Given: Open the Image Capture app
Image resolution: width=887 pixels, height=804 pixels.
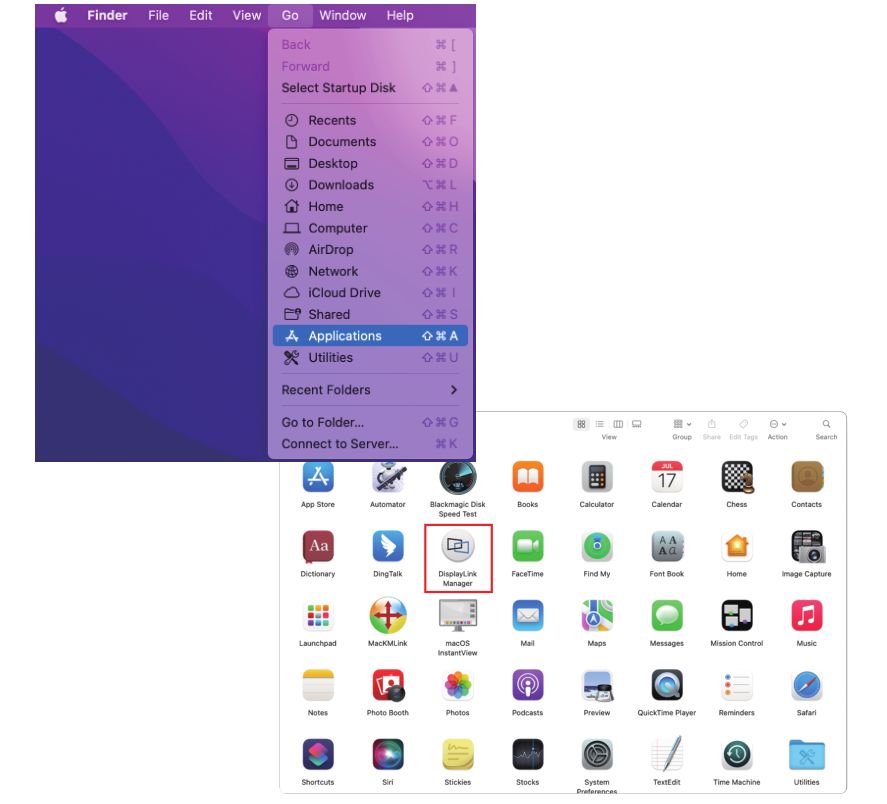Looking at the screenshot, I should click(806, 546).
